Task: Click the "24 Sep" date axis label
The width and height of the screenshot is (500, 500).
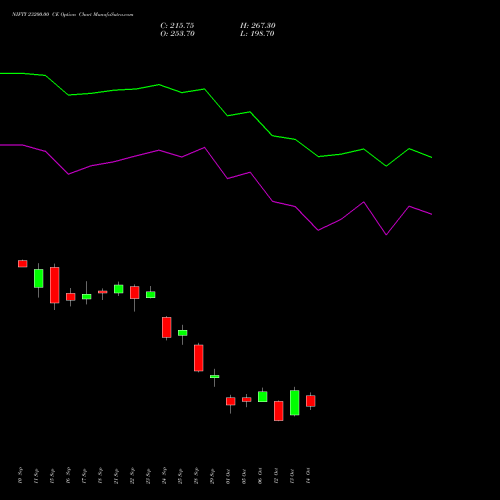Action: pos(164,475)
